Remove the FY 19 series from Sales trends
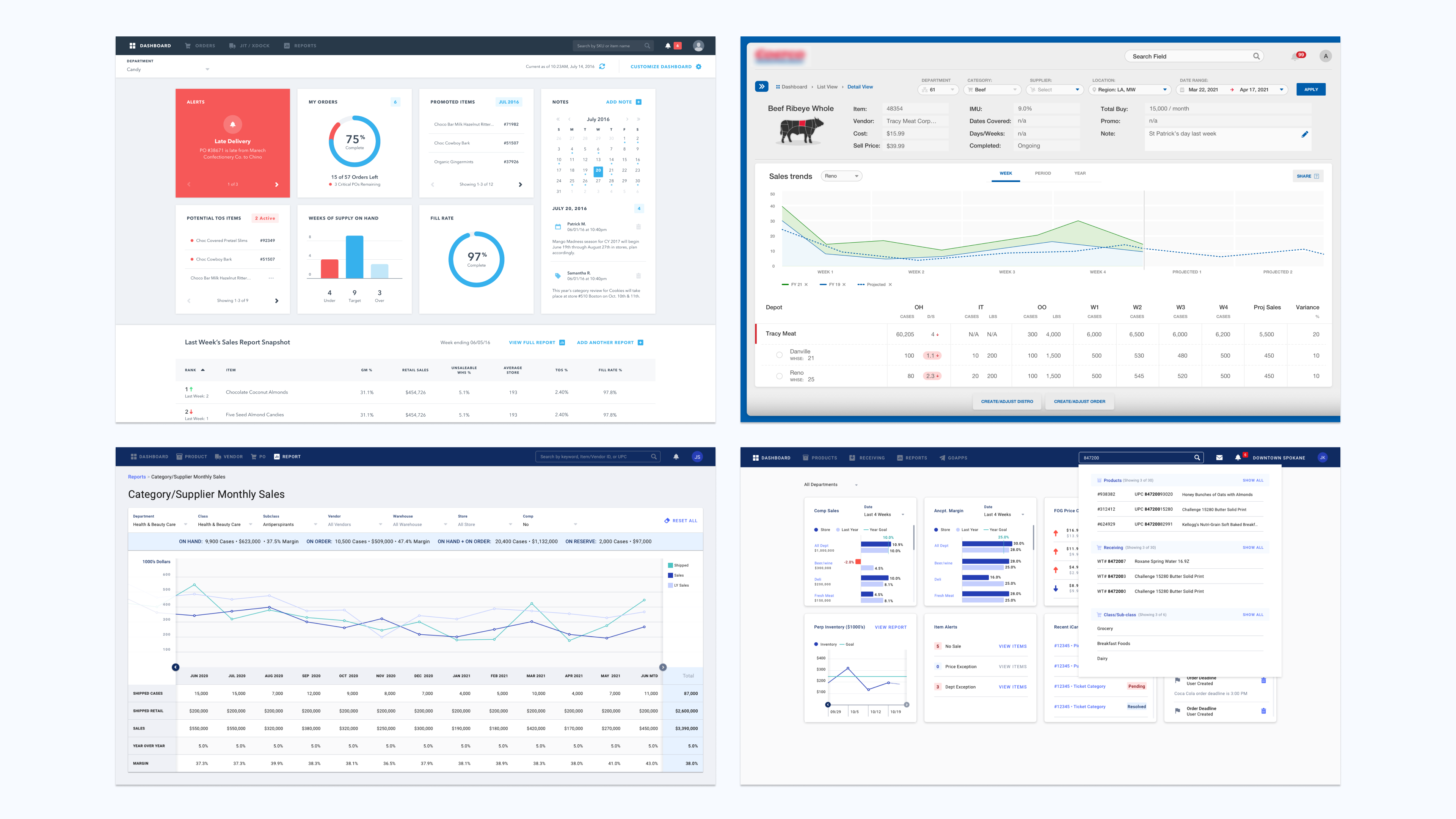Screen dimensions: 1456x819 (x=844, y=284)
